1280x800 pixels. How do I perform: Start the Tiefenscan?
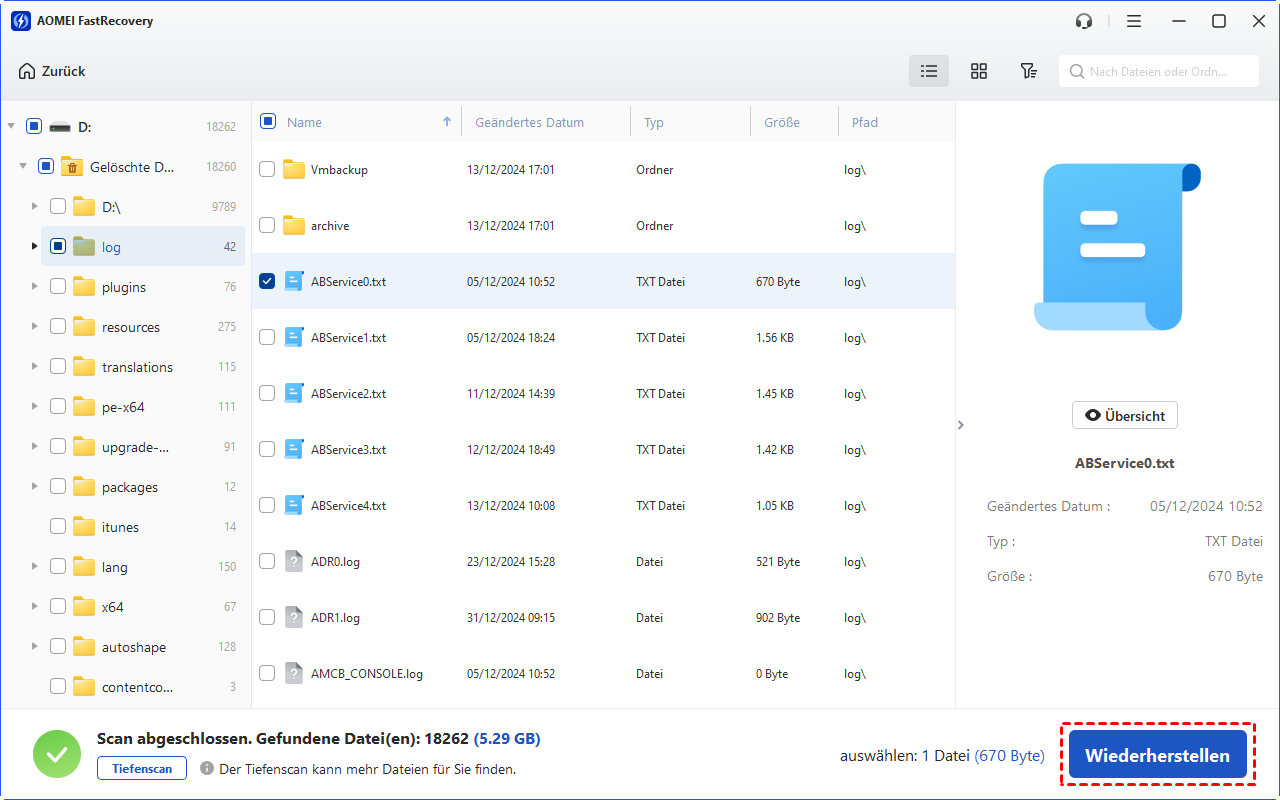[141, 769]
